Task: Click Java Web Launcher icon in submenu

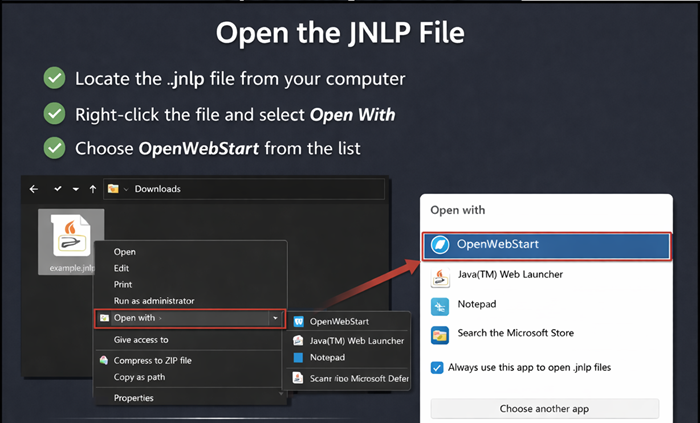Action: point(298,340)
